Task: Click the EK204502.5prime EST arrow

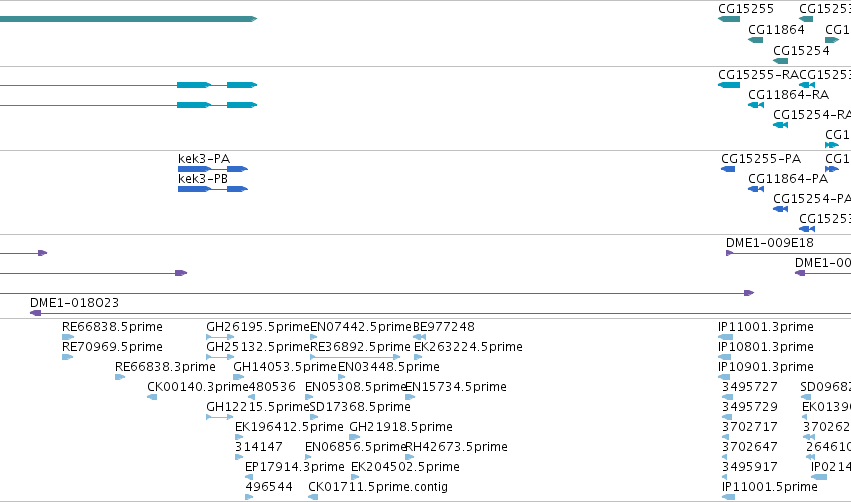Action: point(355,477)
